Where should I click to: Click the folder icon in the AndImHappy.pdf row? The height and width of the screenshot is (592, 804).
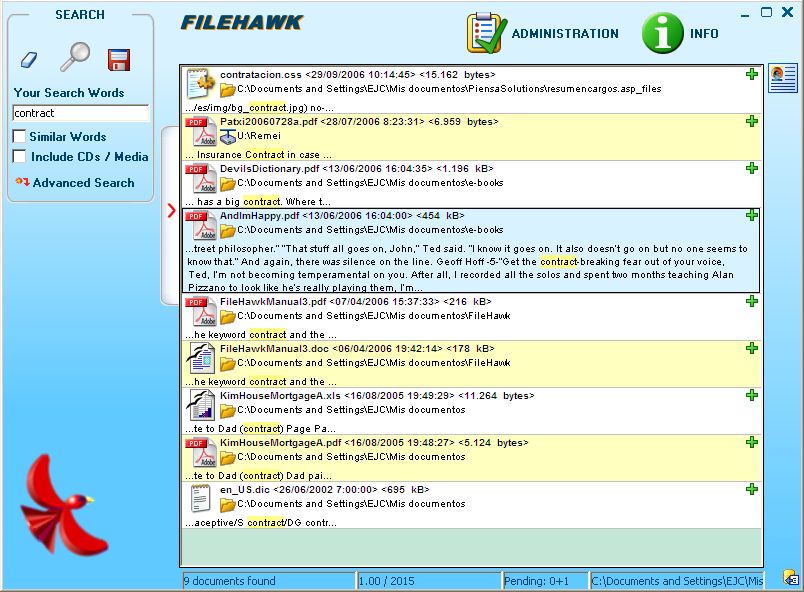[x=228, y=232]
